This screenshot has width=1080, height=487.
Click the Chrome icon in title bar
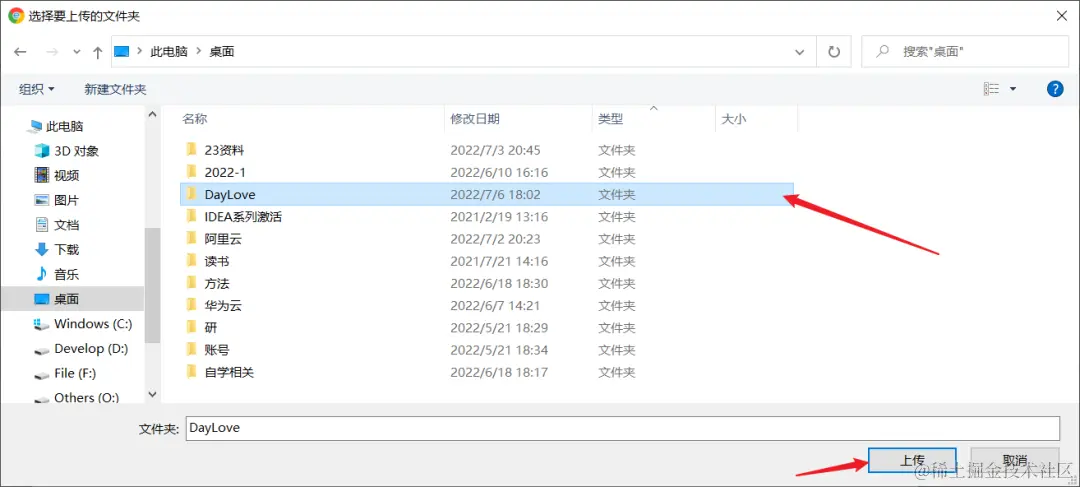tap(15, 14)
